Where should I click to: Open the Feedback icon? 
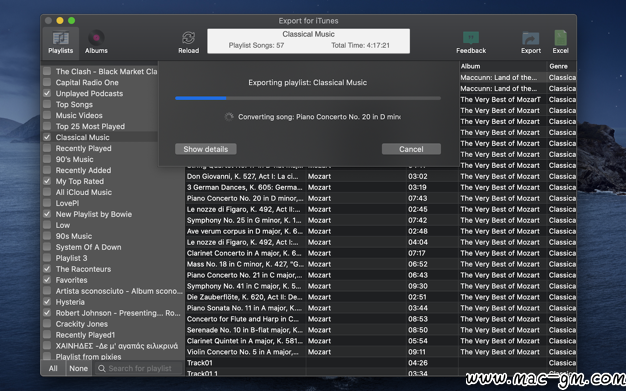click(x=471, y=38)
